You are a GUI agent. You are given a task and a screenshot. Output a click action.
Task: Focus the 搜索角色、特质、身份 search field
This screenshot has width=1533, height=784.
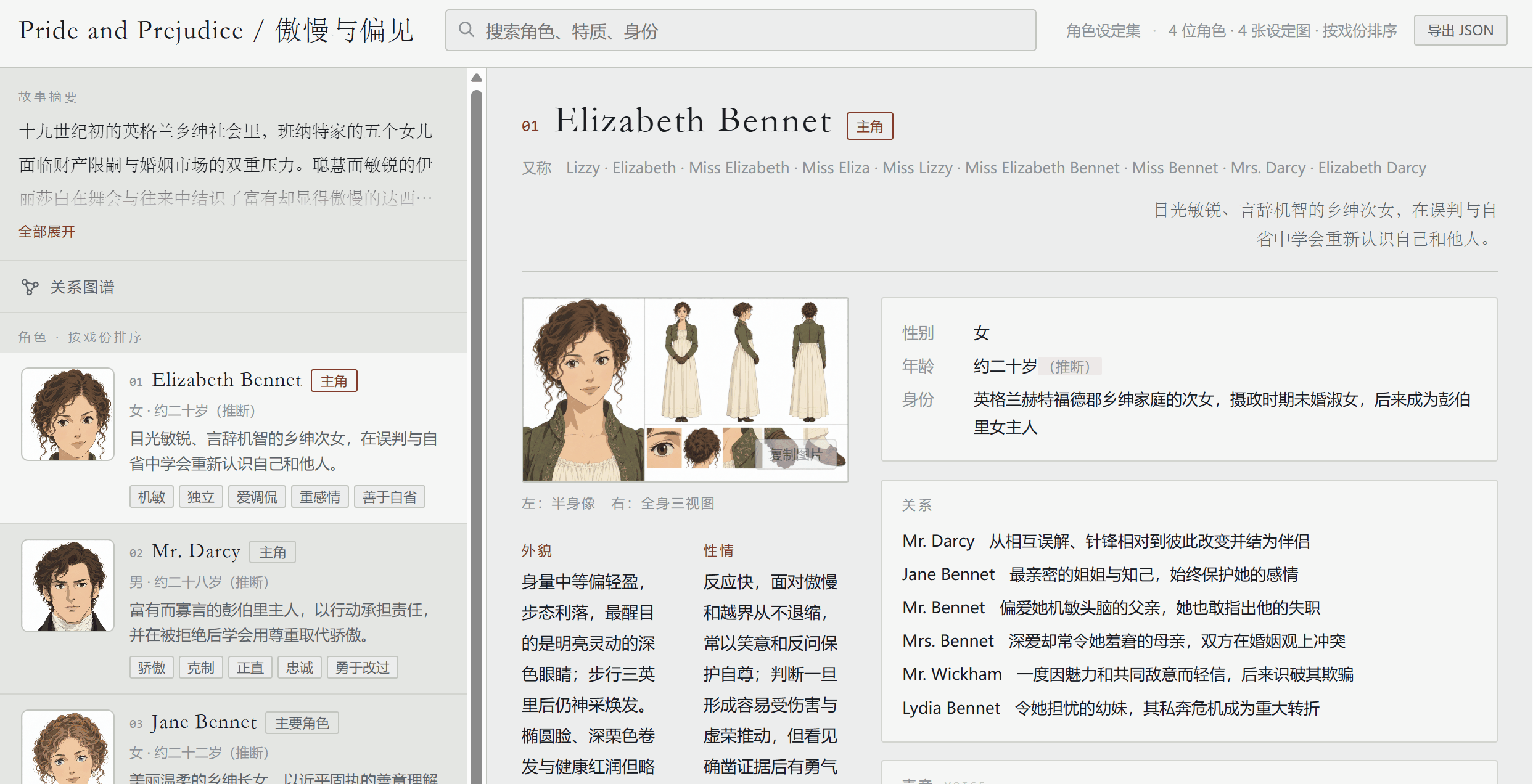pos(740,30)
